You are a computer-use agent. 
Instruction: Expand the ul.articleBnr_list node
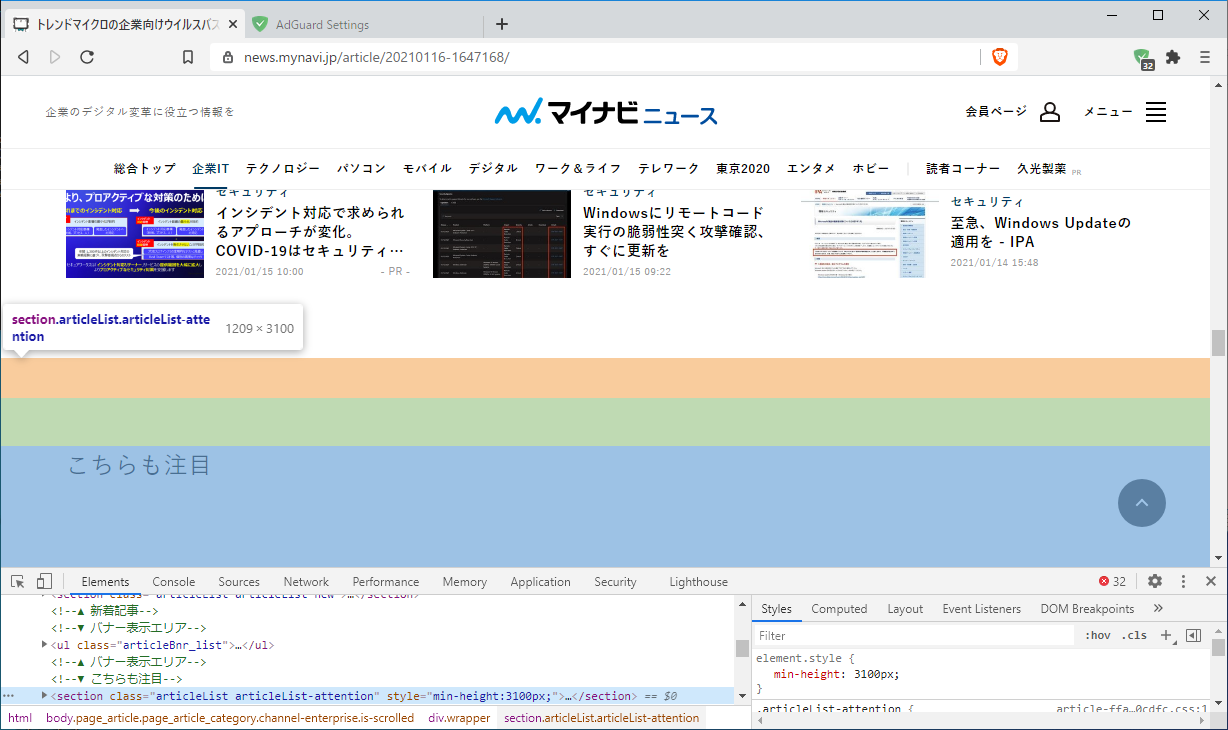[43, 645]
